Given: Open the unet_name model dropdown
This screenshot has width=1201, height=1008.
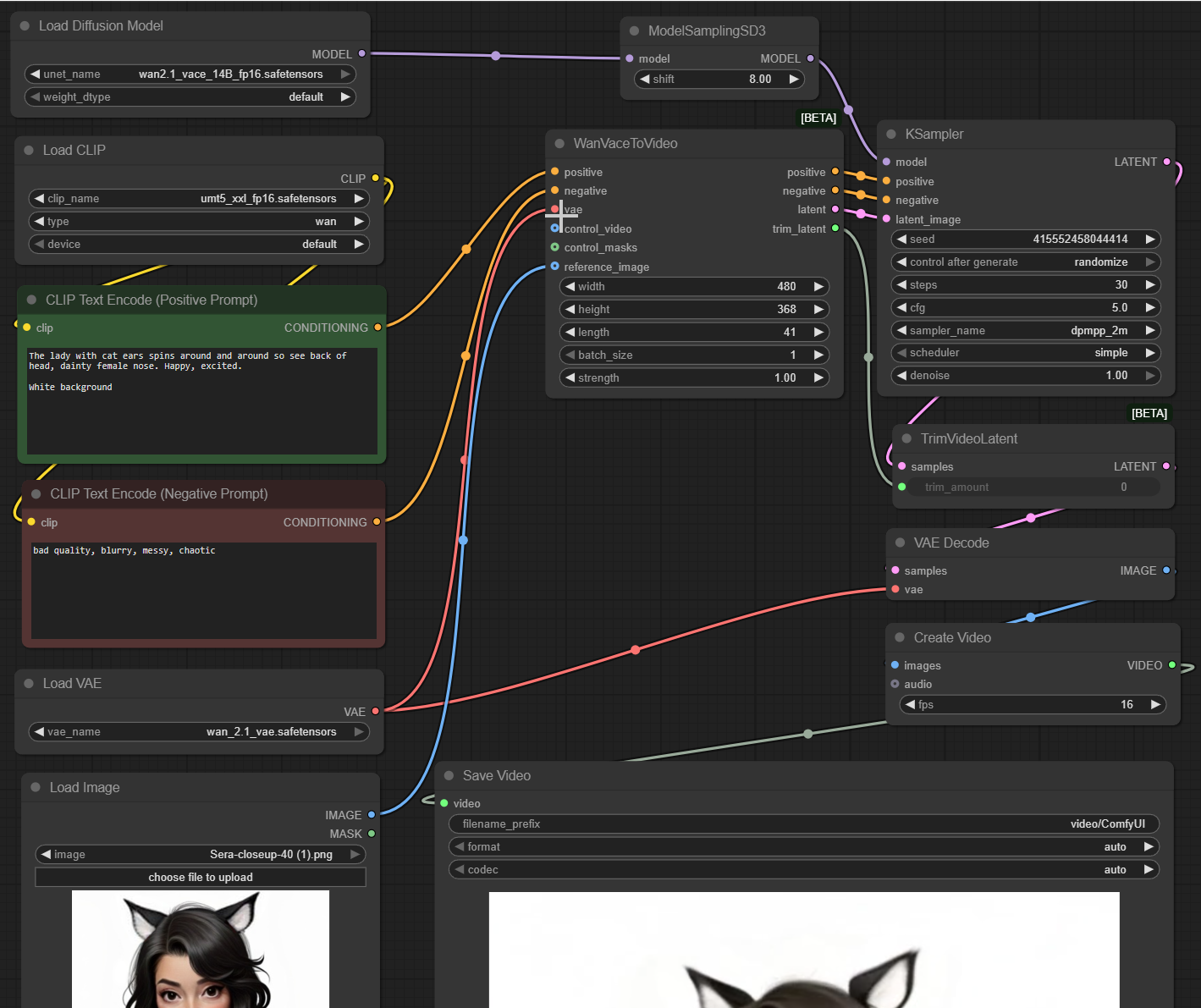Looking at the screenshot, I should 190,74.
